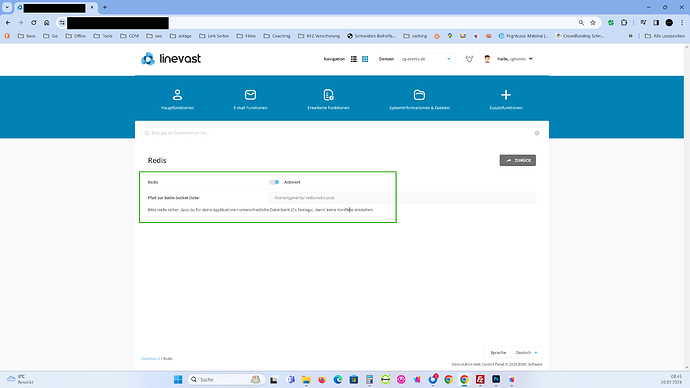
Task: Open the Zusatzfunktionen plus icon
Action: click(x=506, y=95)
